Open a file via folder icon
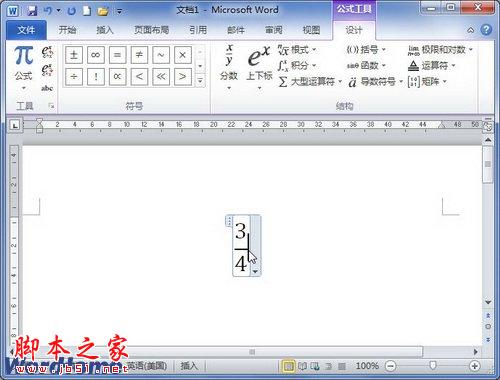This screenshot has width=500, height=380. coord(103,12)
